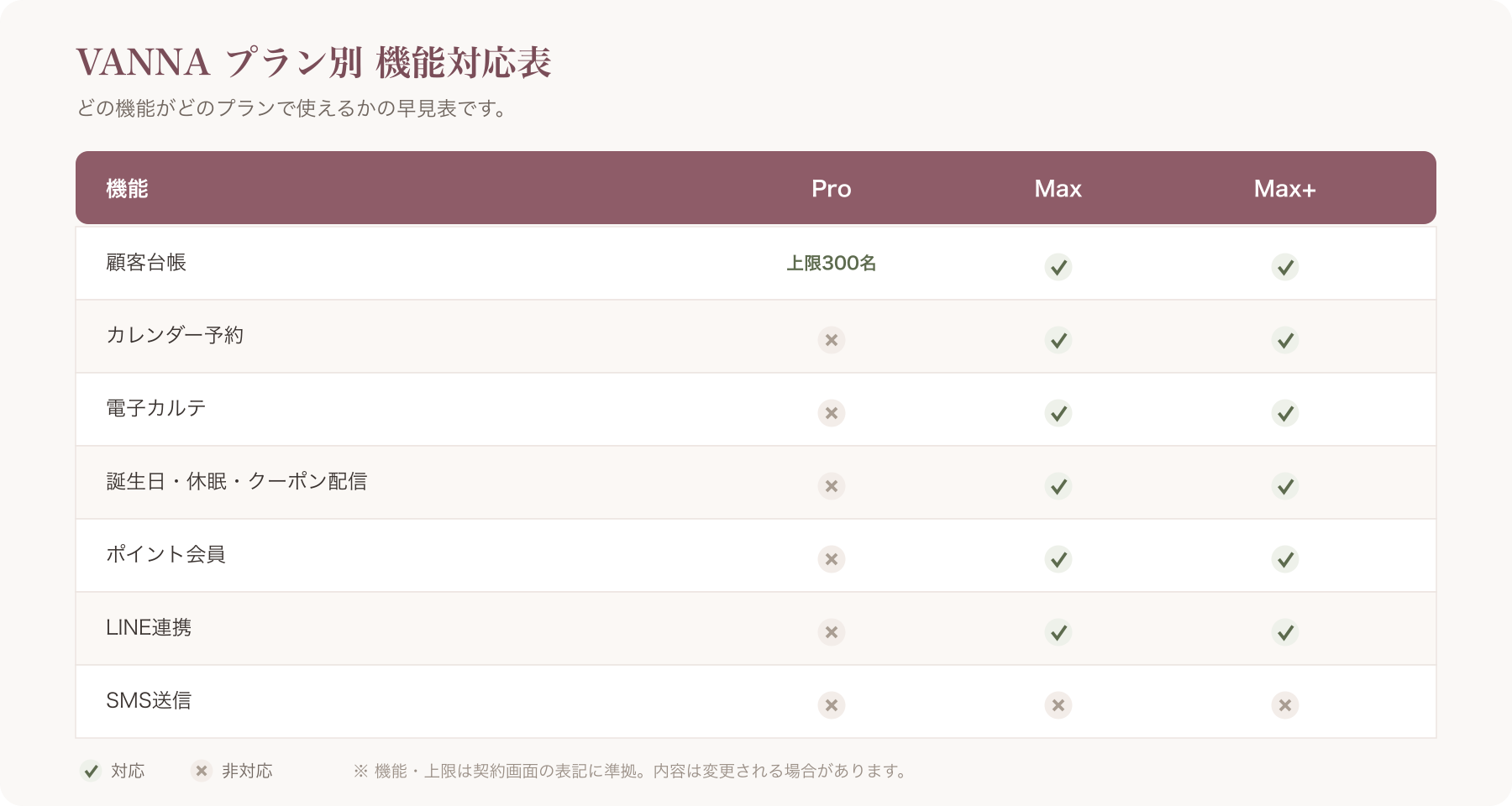Click the SMS送信 feature row label
This screenshot has width=1512, height=806.
[149, 701]
